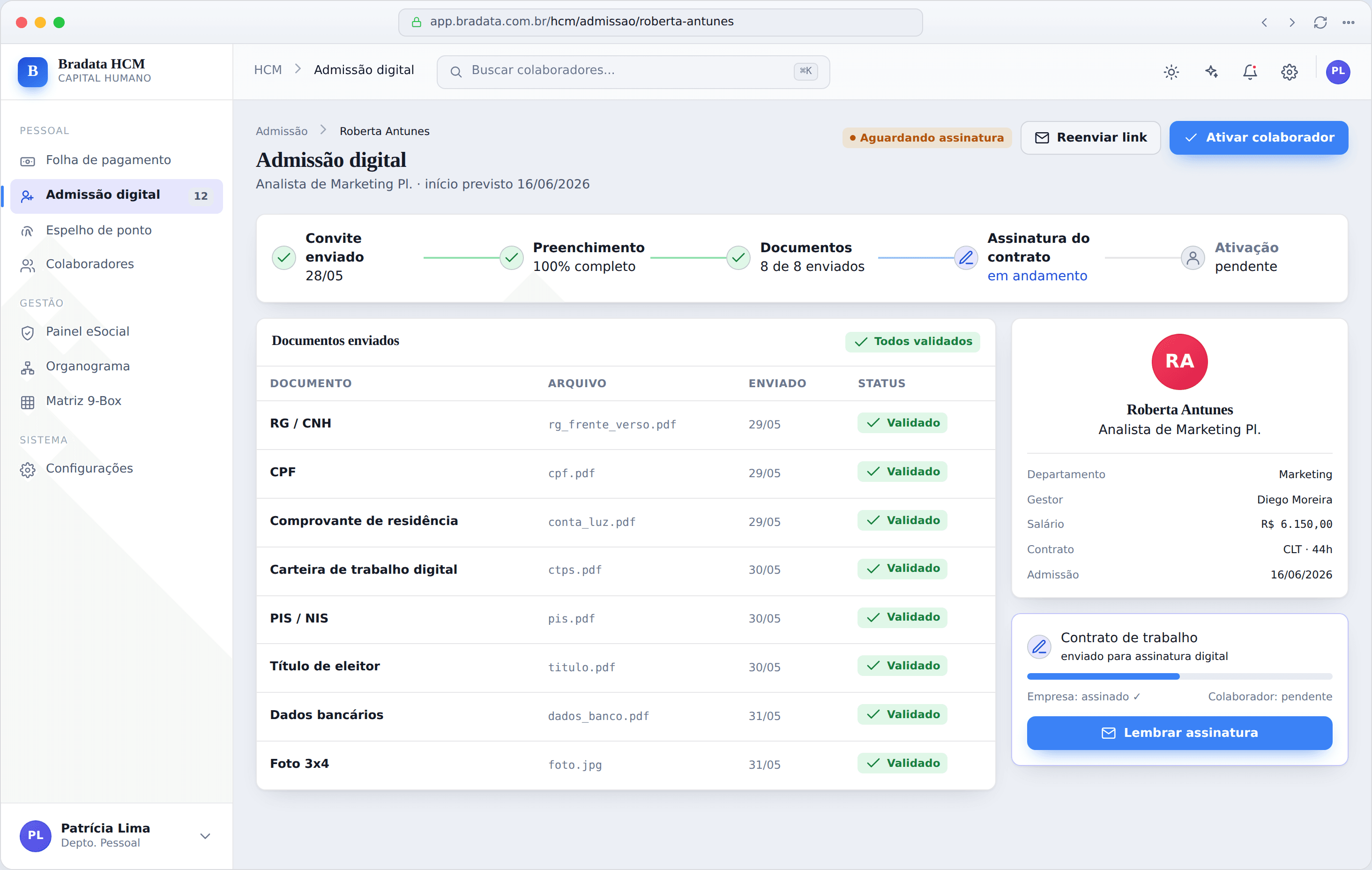Open file ctps.pdf
Screen dimensions: 1372x870
pos(574,570)
